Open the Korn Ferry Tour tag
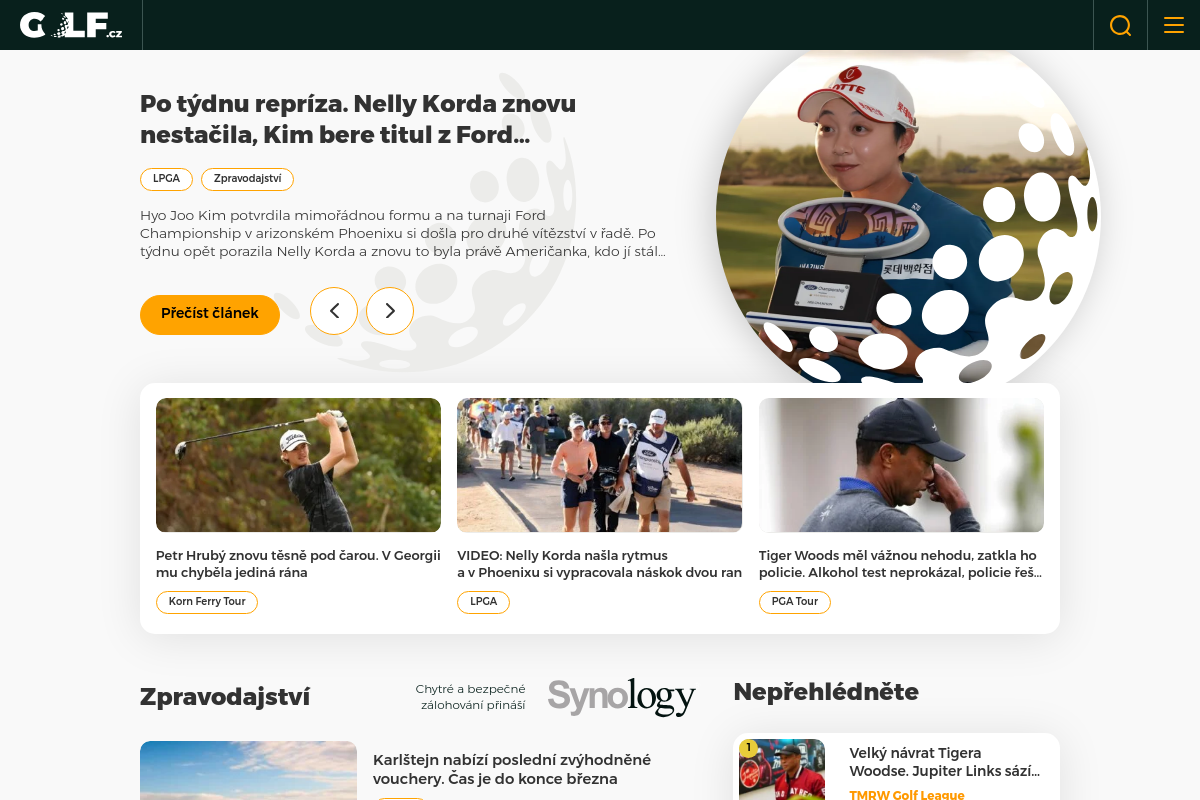This screenshot has width=1200, height=800. (x=207, y=602)
